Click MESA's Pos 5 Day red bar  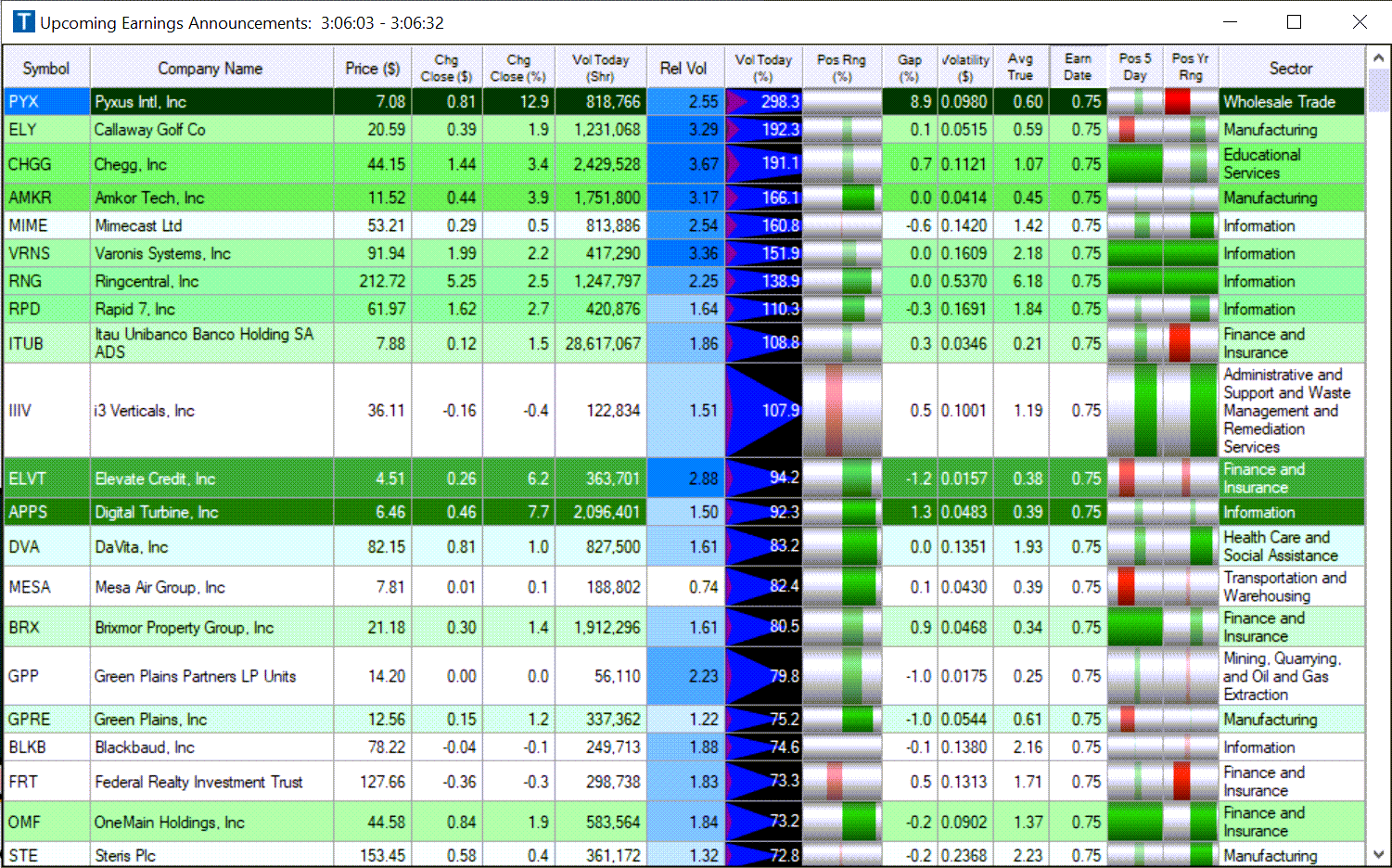point(1126,587)
